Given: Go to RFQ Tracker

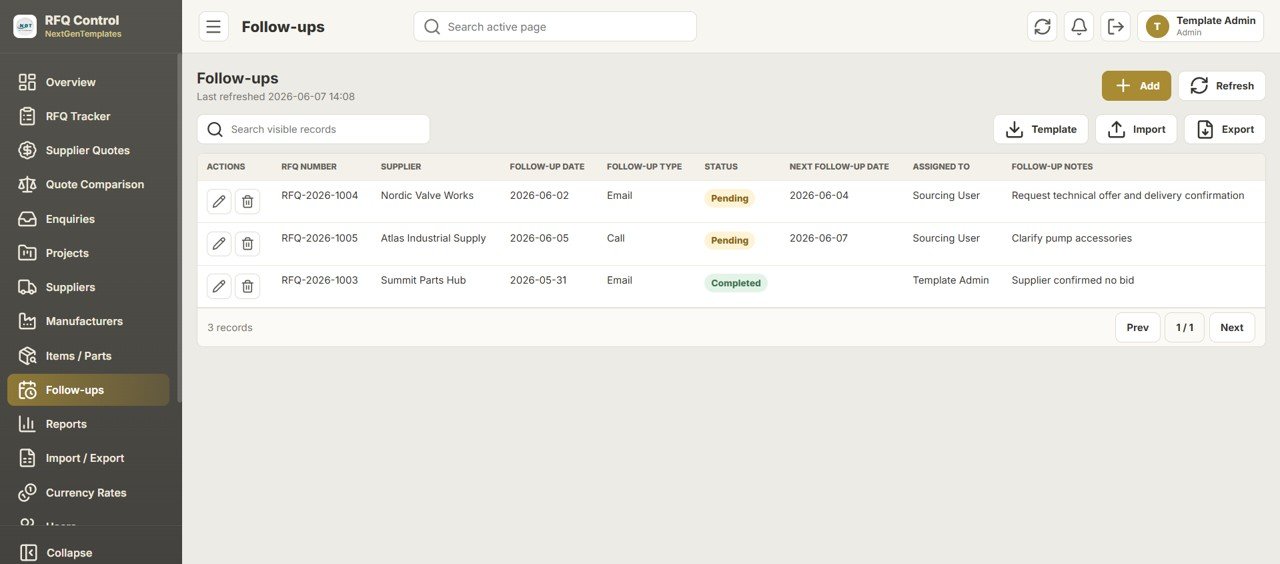Looking at the screenshot, I should (88, 116).
